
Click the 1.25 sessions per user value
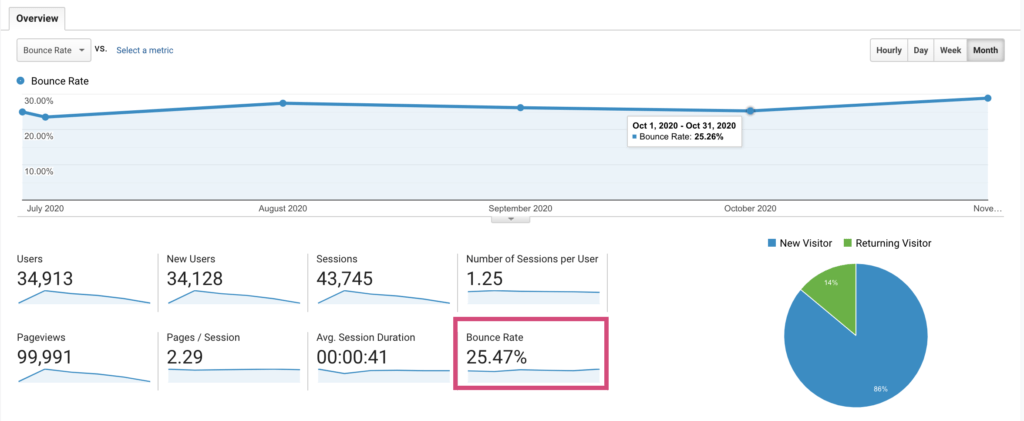point(485,279)
